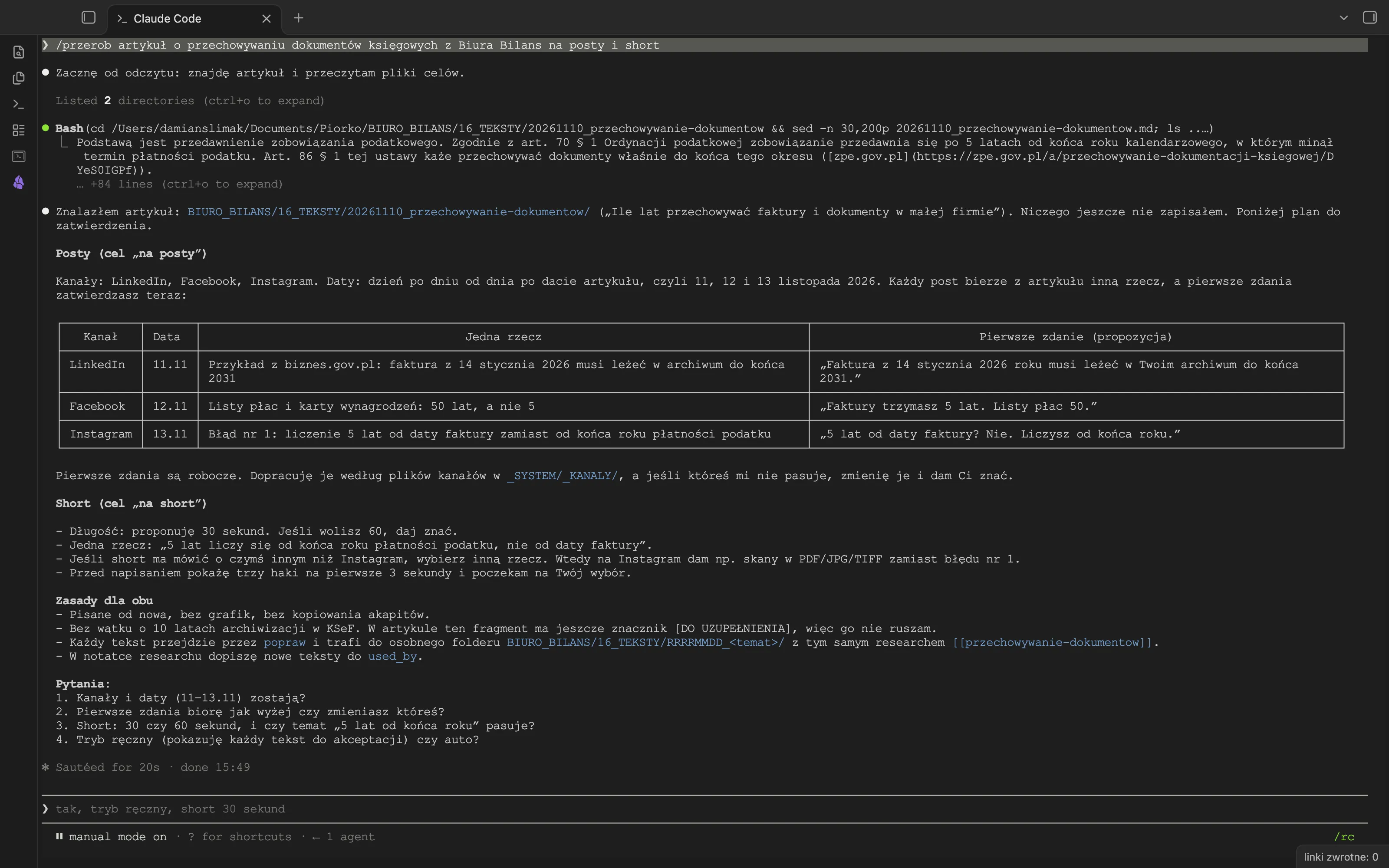This screenshot has height=868, width=1389.
Task: Click the 'used_by' link
Action: point(392,656)
